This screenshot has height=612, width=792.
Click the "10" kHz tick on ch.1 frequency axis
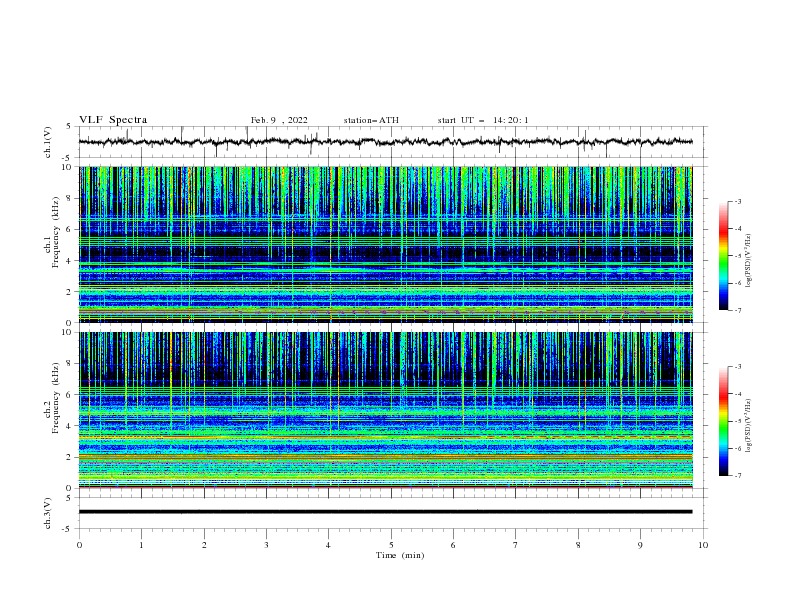click(67, 167)
